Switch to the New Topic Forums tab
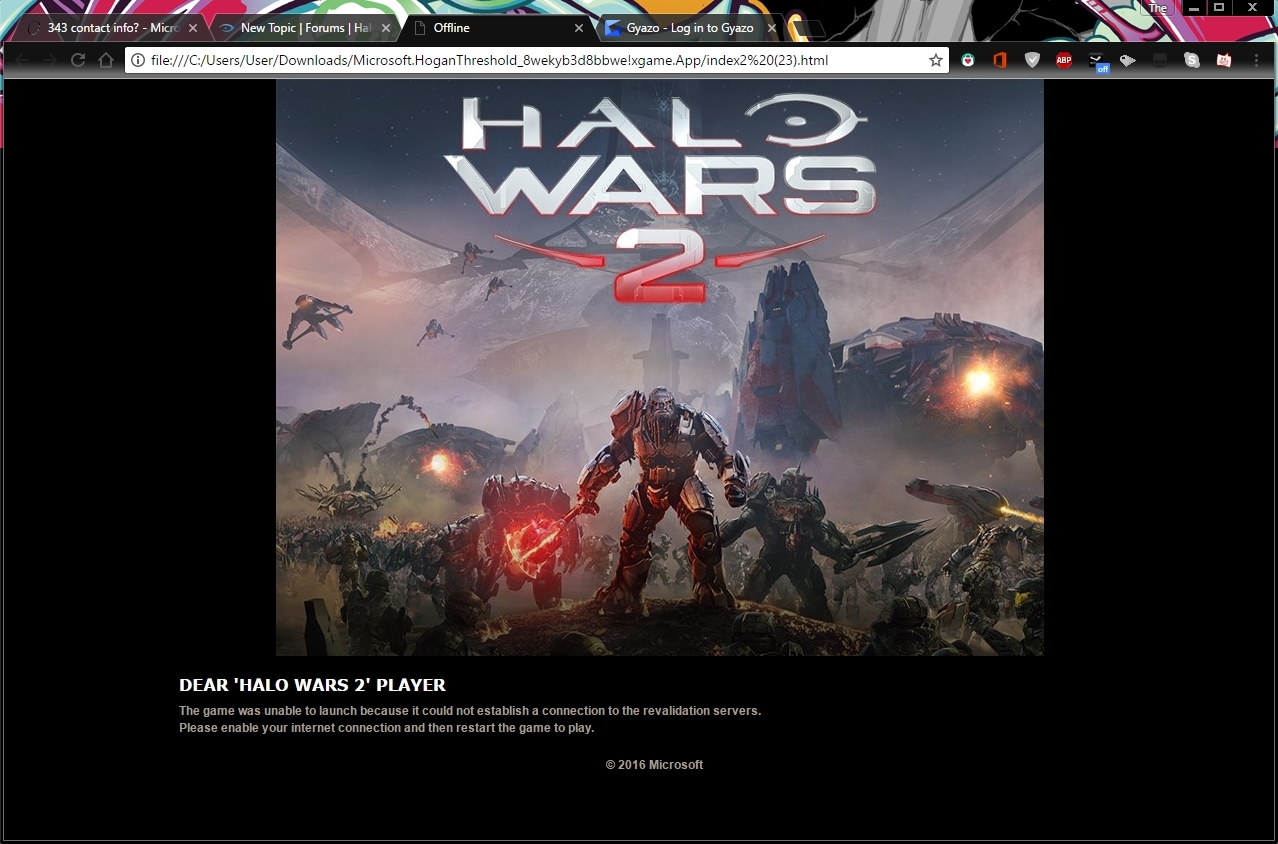 (x=305, y=28)
